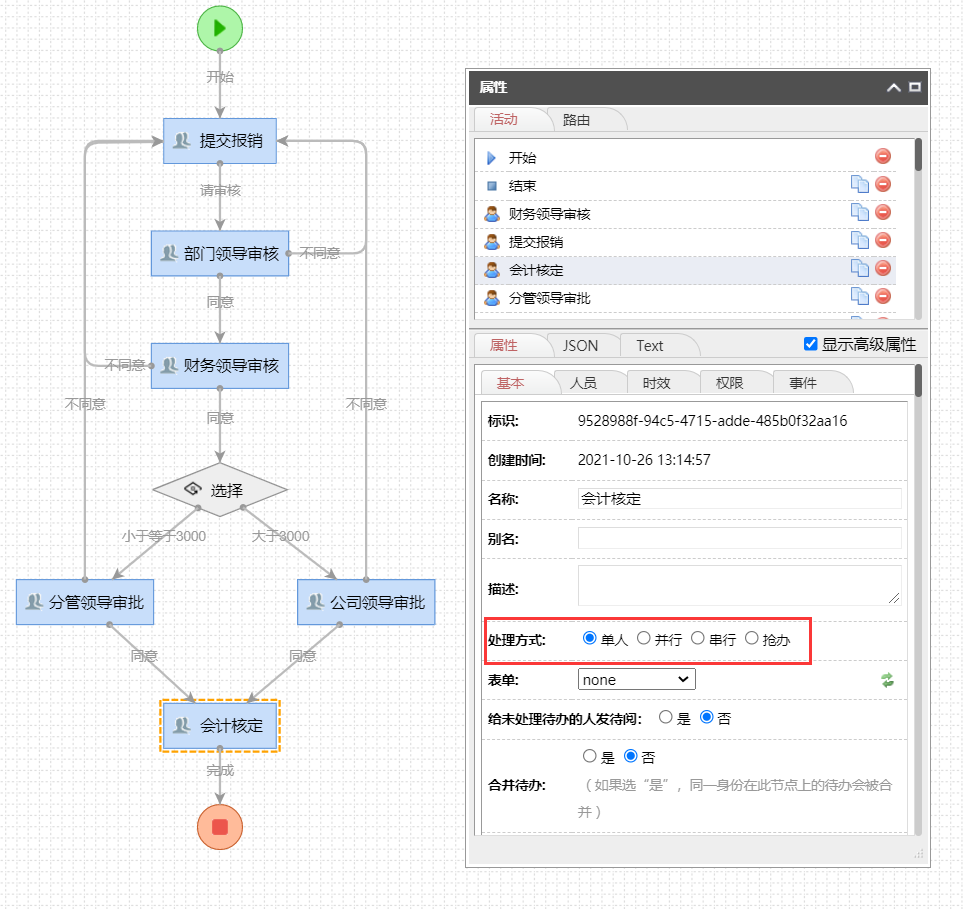Select the 选择 diamond gateway node
Viewport: 963px width, 909px height.
(x=220, y=490)
